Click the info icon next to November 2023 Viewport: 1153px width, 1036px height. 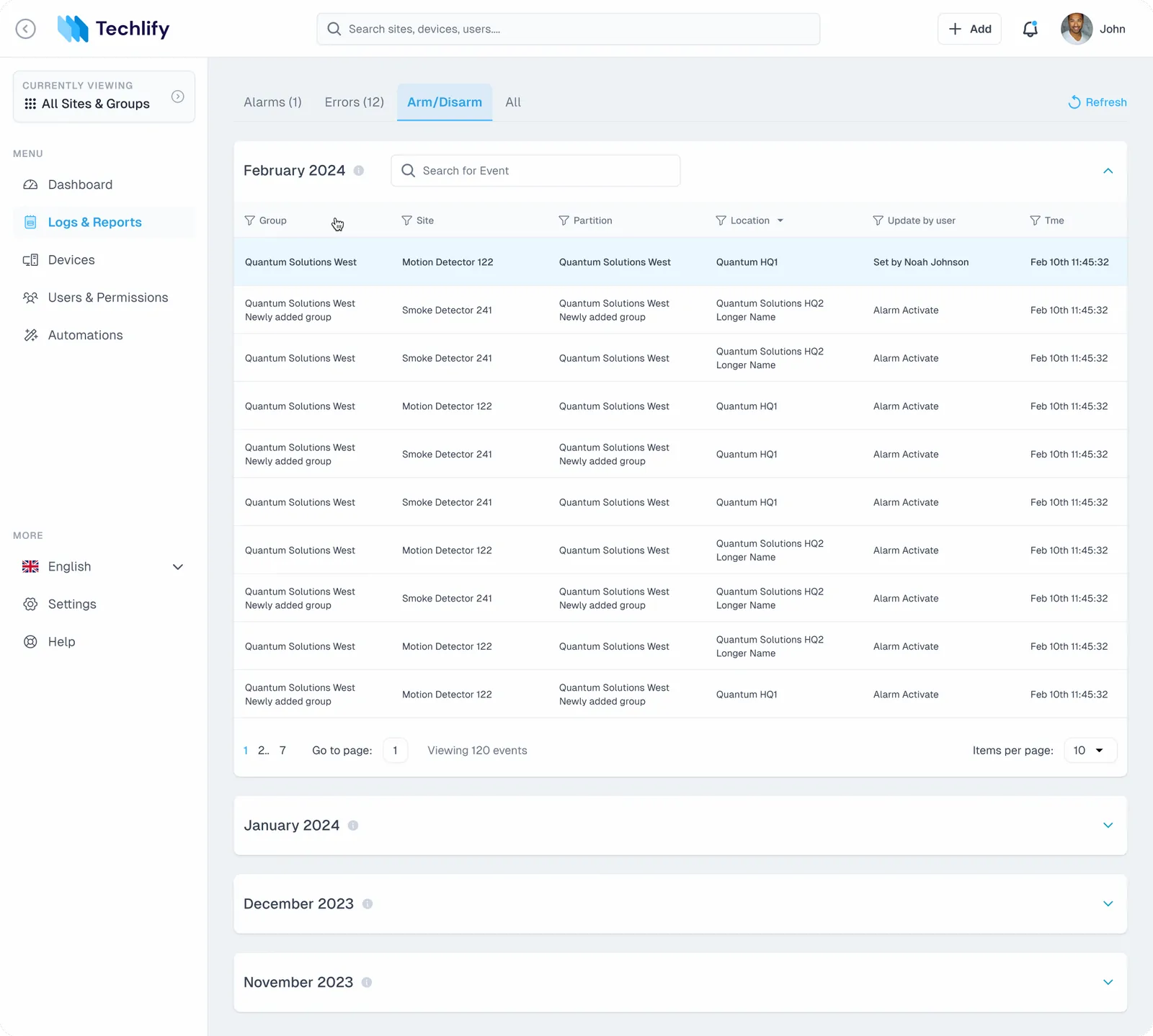point(367,983)
